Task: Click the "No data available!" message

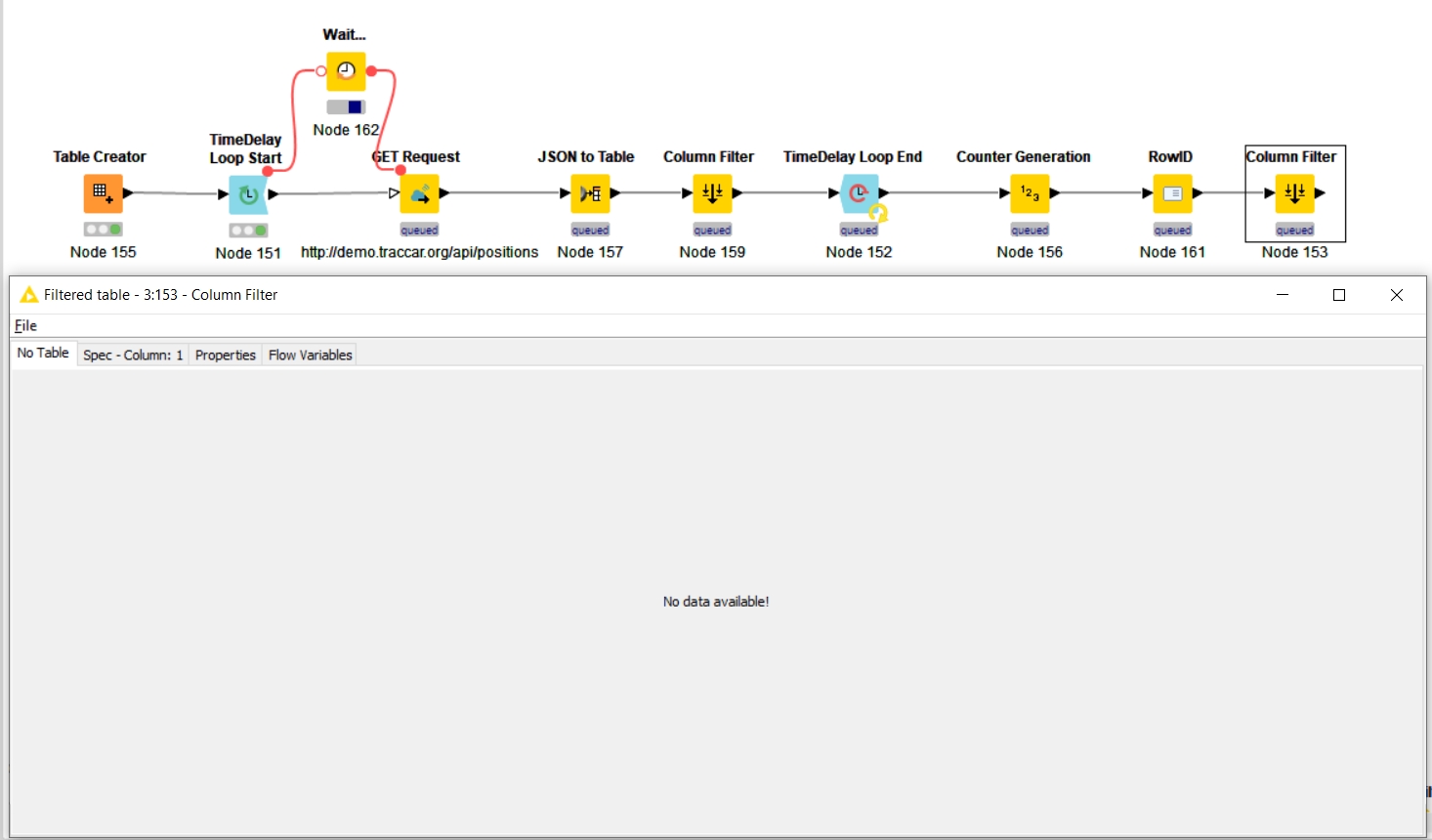Action: click(x=716, y=602)
